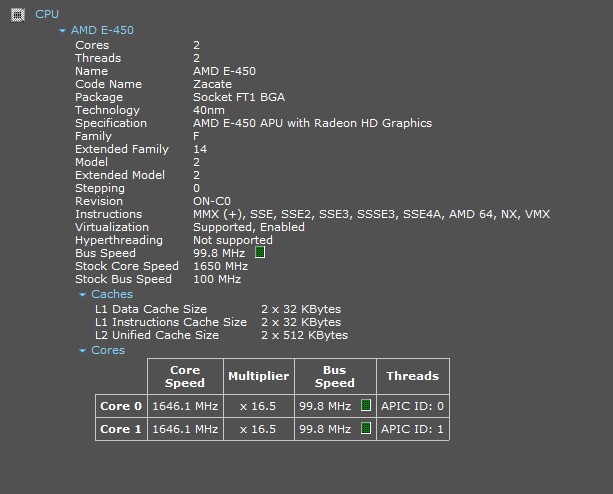Click the CPU chip icon
This screenshot has width=613, height=494.
18,15
